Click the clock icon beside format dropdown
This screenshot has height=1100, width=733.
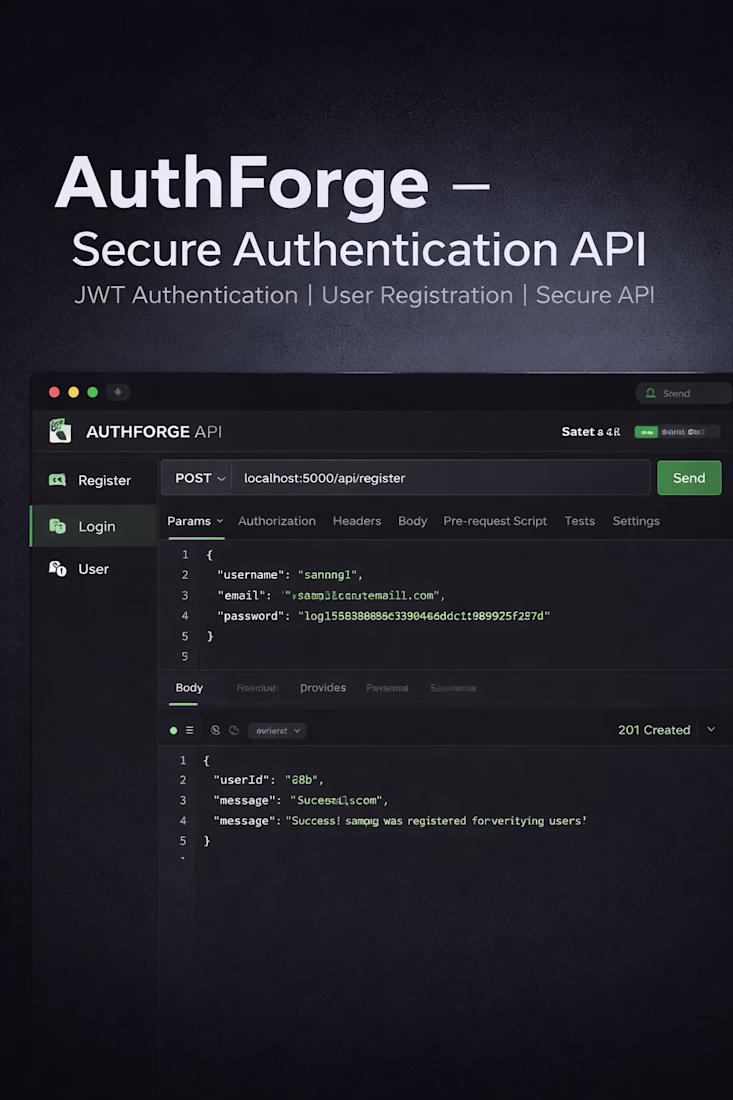[234, 730]
